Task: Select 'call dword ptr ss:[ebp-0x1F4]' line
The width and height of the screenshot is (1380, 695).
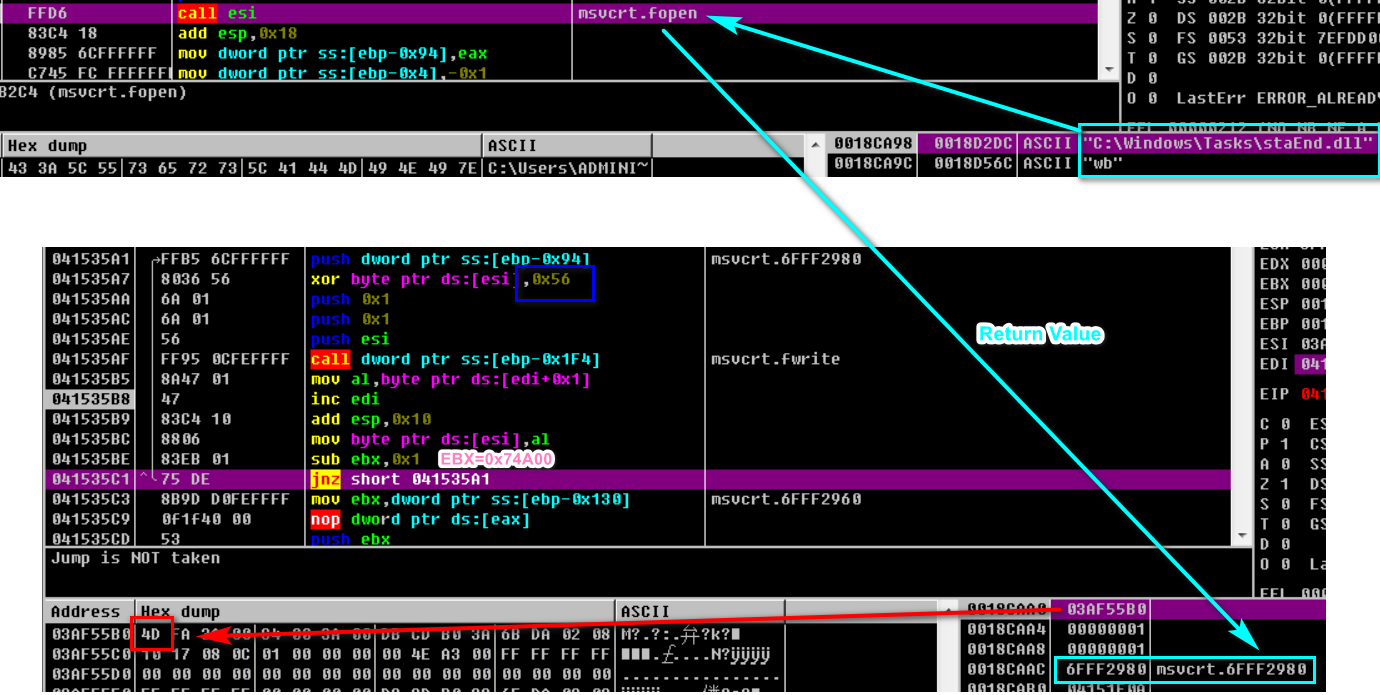Action: pyautogui.click(x=456, y=359)
